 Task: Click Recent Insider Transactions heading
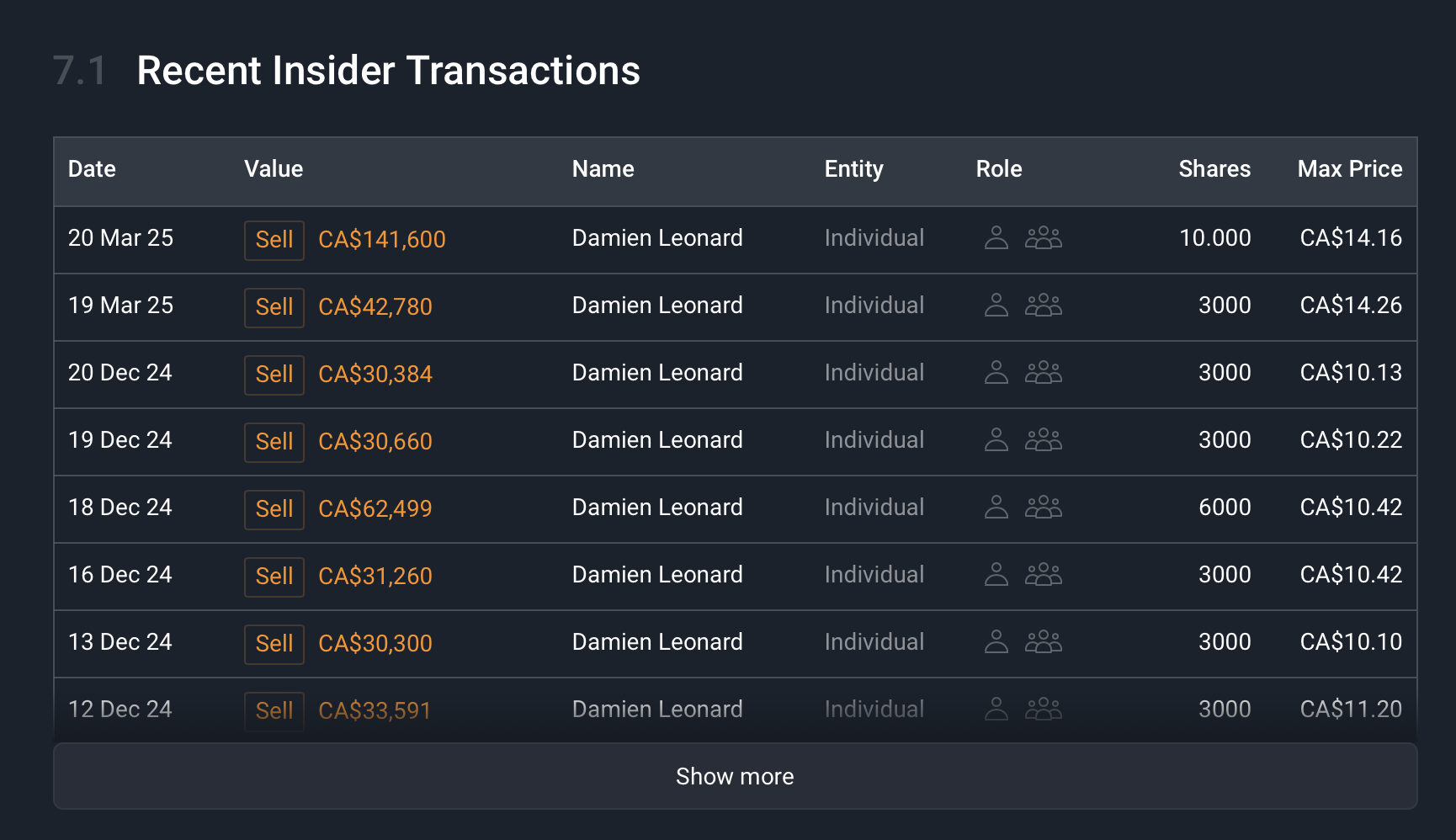[x=388, y=71]
